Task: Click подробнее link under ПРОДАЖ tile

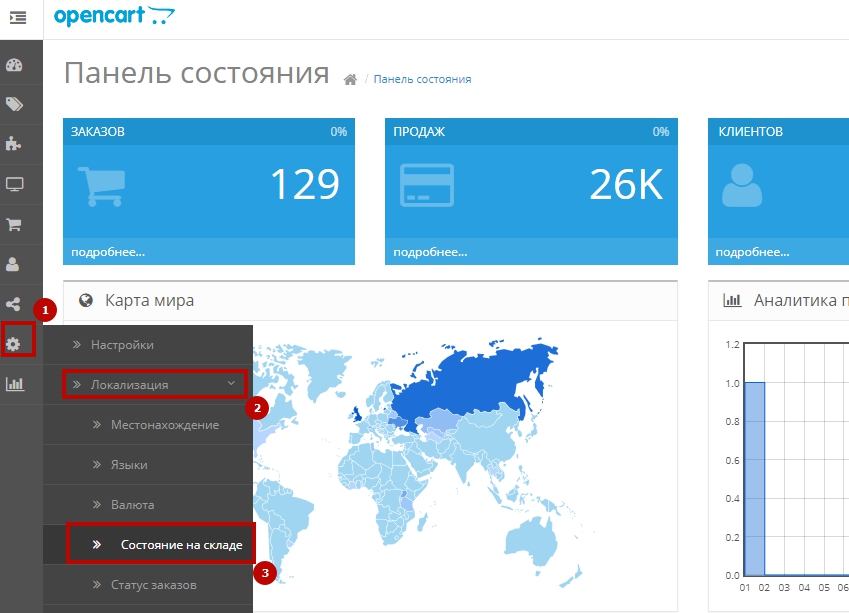Action: [430, 252]
